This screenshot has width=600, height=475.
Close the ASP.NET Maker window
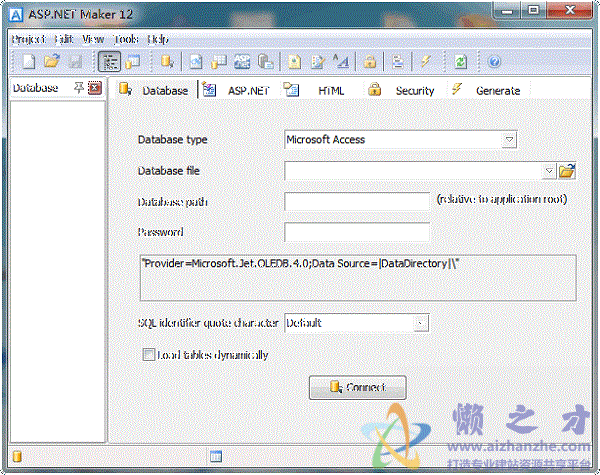click(x=570, y=11)
